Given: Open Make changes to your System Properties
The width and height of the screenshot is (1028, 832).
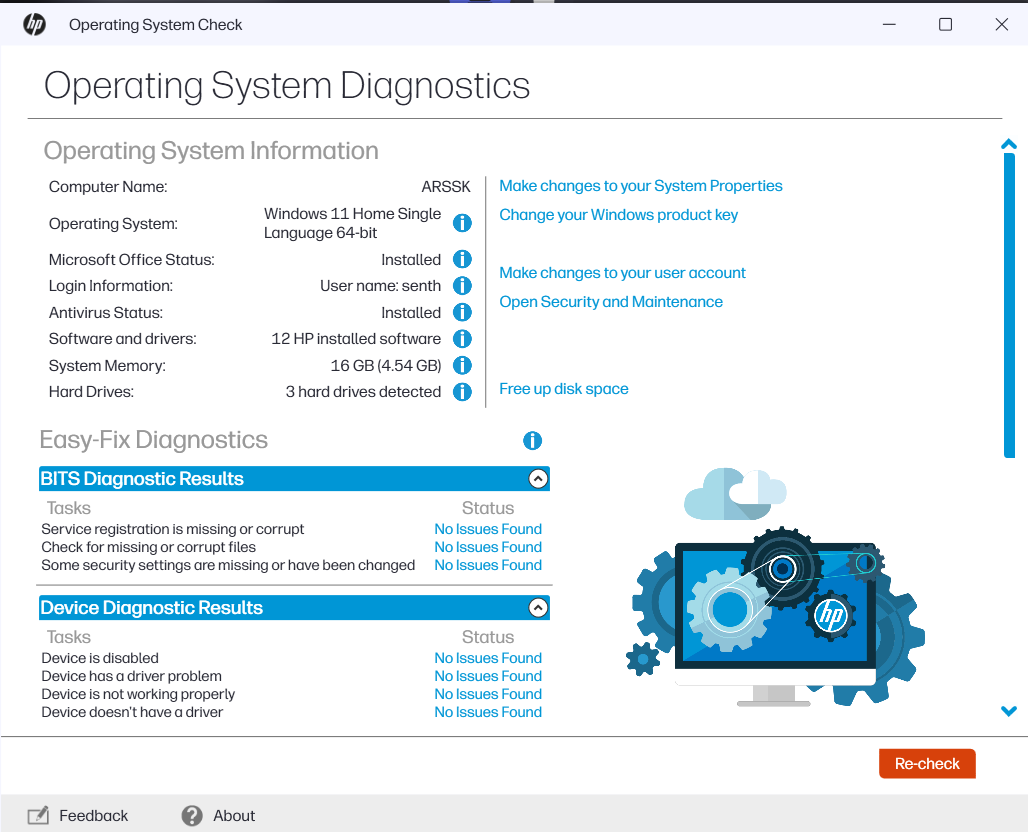Looking at the screenshot, I should (641, 186).
